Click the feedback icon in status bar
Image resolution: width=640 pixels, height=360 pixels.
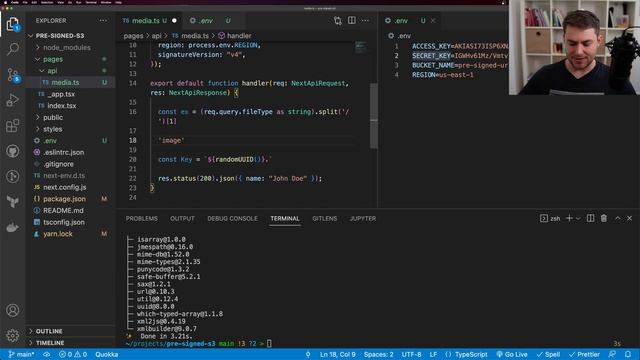[612, 354]
